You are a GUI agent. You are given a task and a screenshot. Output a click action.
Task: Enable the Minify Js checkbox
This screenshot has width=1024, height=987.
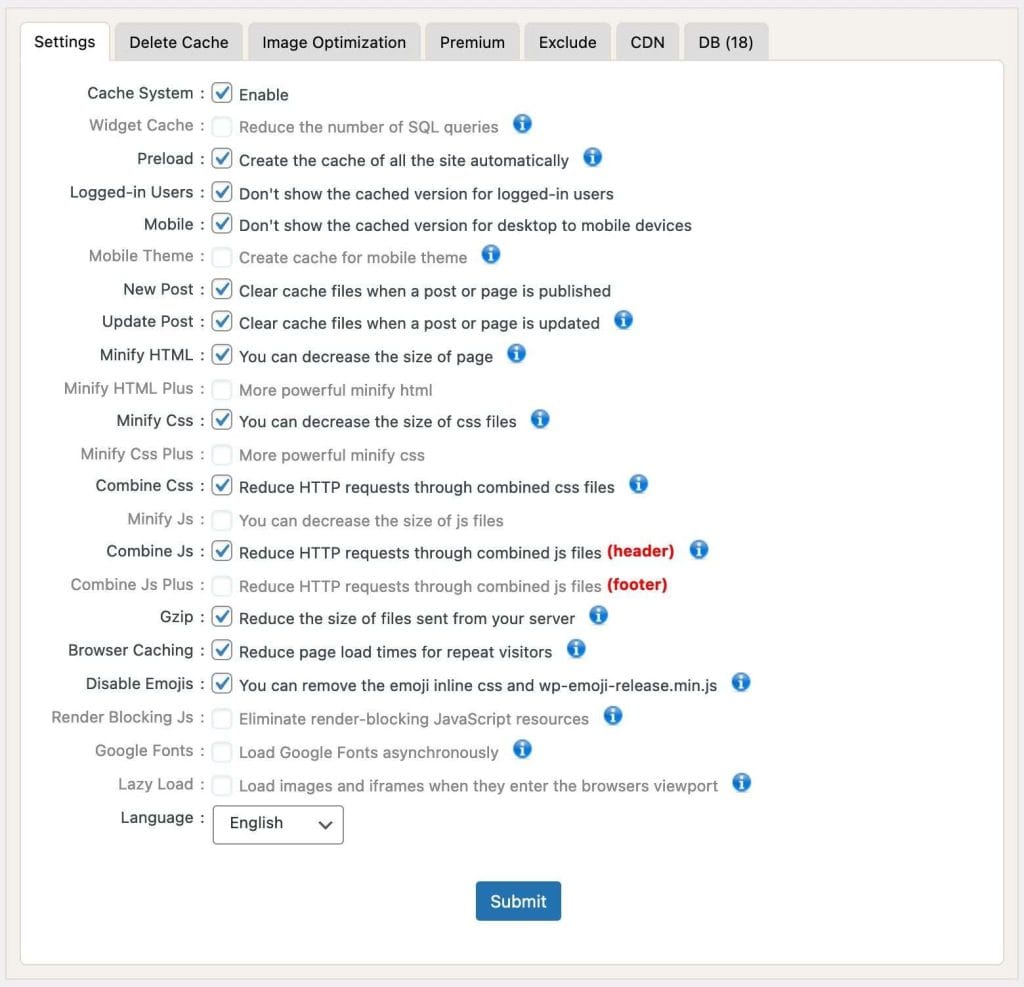coord(222,519)
